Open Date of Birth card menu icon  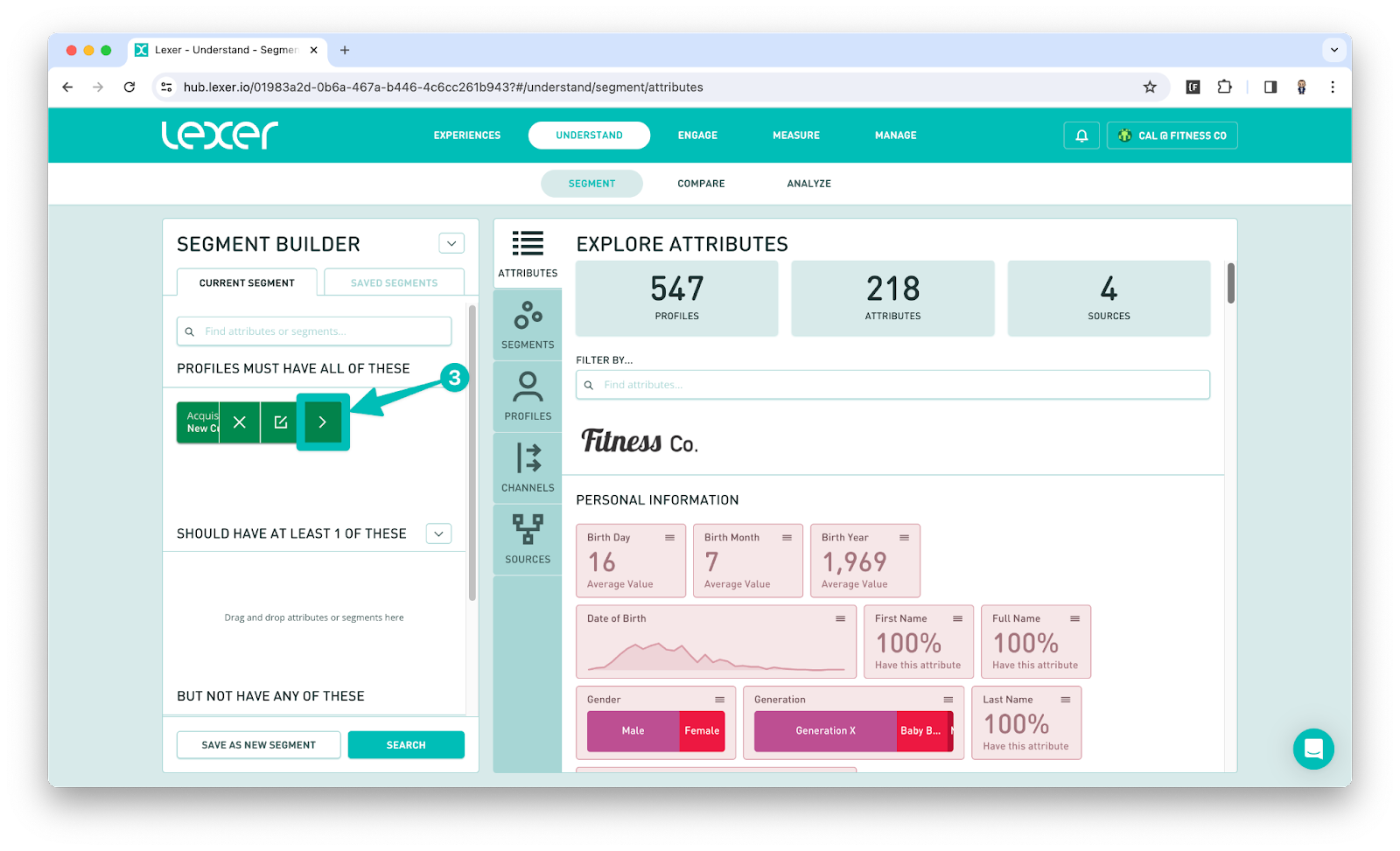(840, 618)
